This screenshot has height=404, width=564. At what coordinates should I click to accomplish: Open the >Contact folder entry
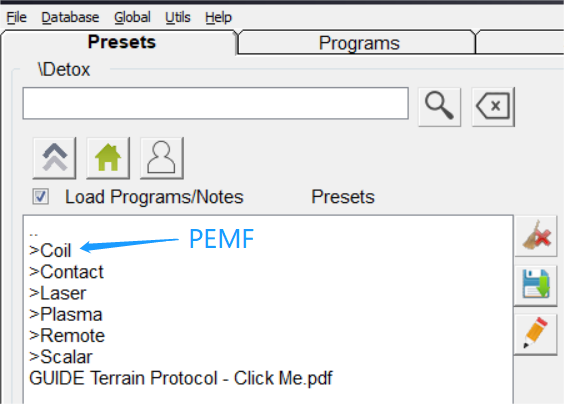click(66, 272)
